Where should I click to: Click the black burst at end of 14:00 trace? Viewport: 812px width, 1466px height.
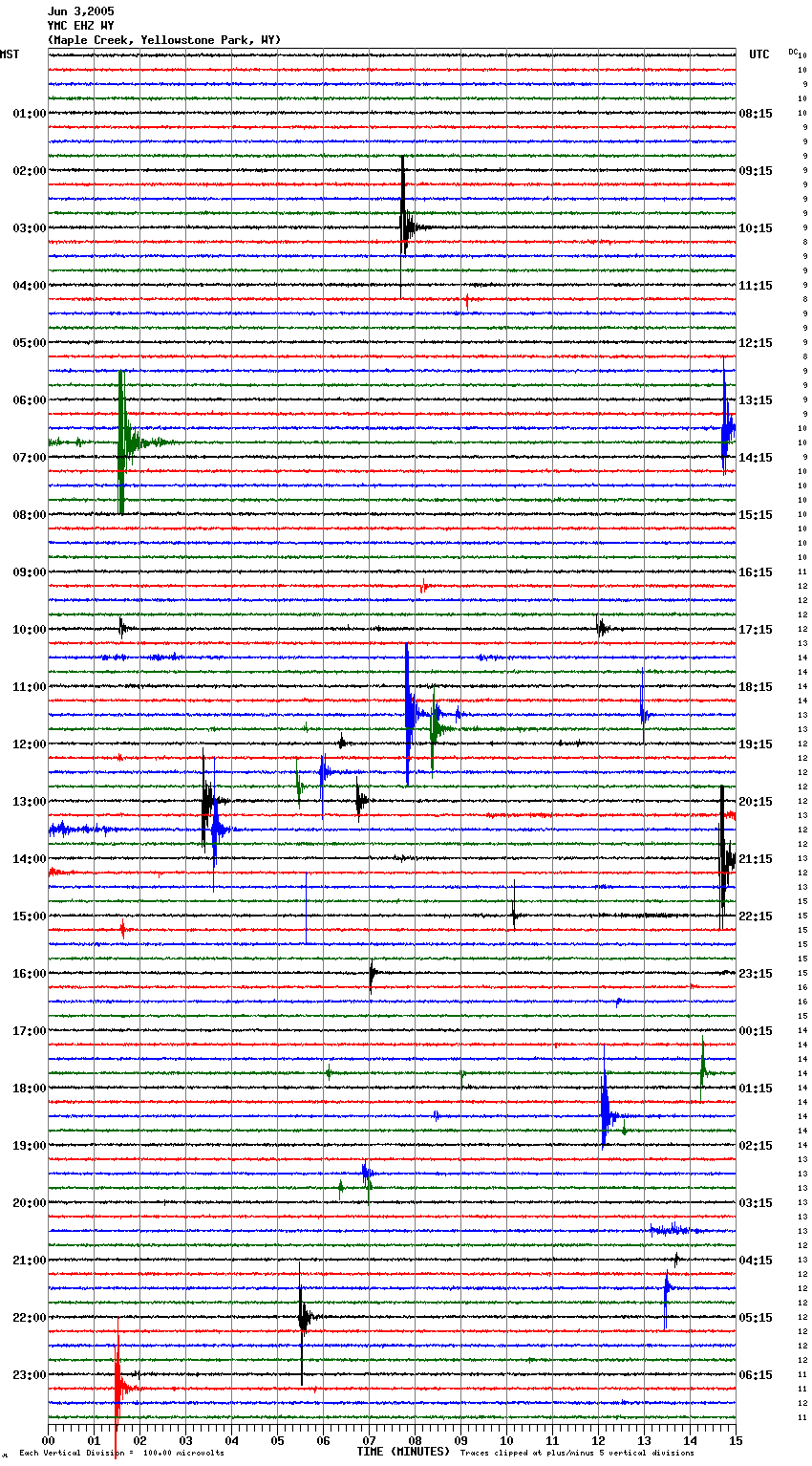(726, 858)
